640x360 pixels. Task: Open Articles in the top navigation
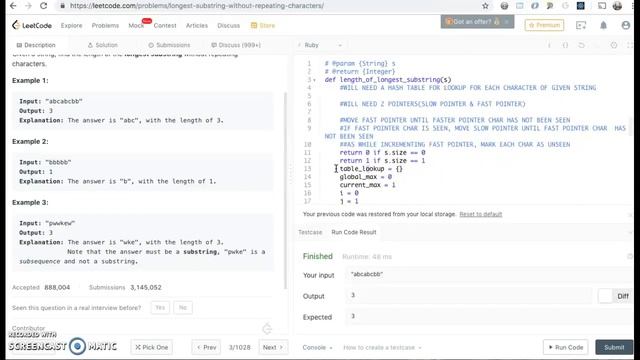[197, 25]
